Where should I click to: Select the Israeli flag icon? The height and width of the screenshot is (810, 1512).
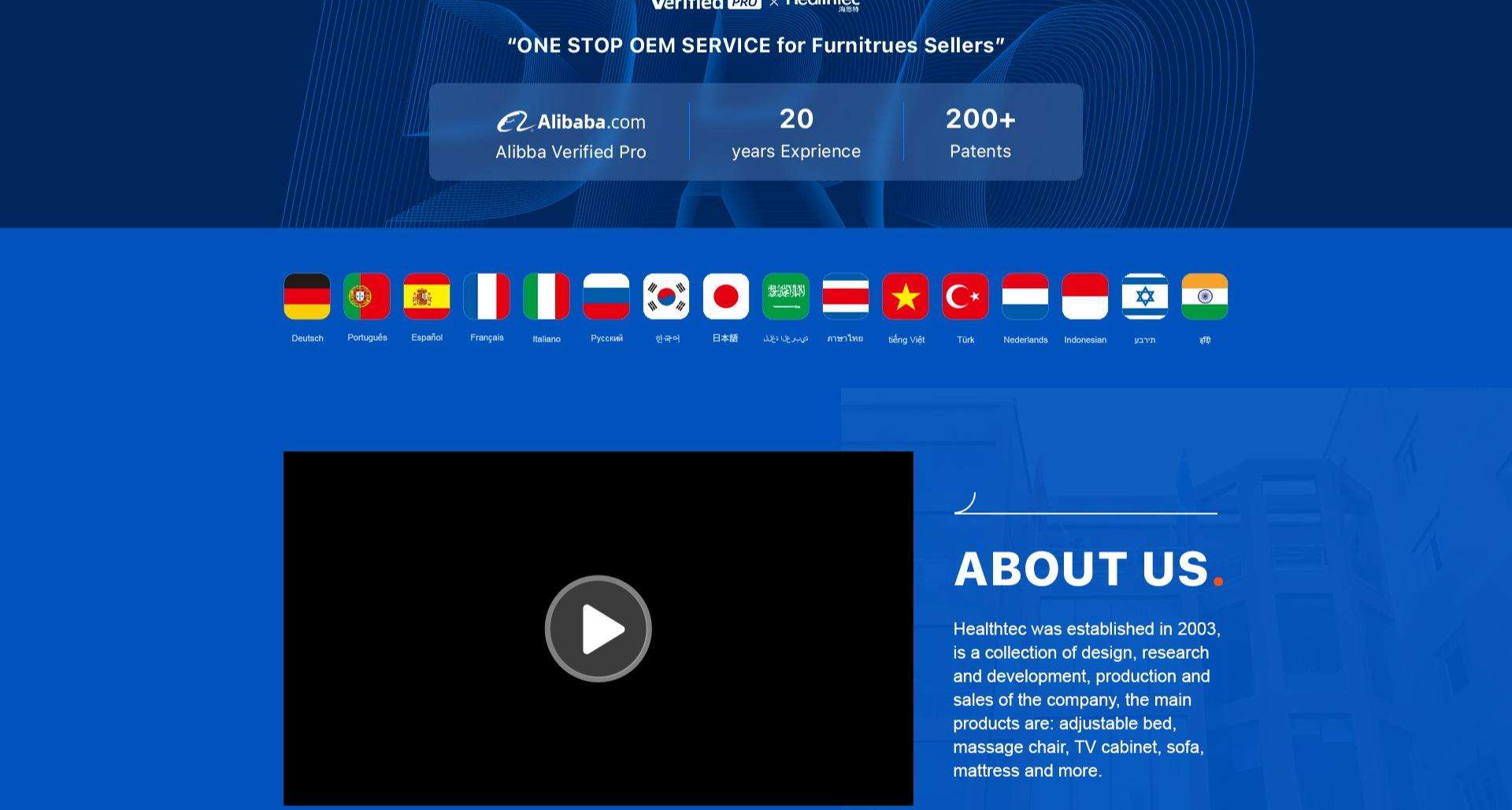(x=1145, y=297)
